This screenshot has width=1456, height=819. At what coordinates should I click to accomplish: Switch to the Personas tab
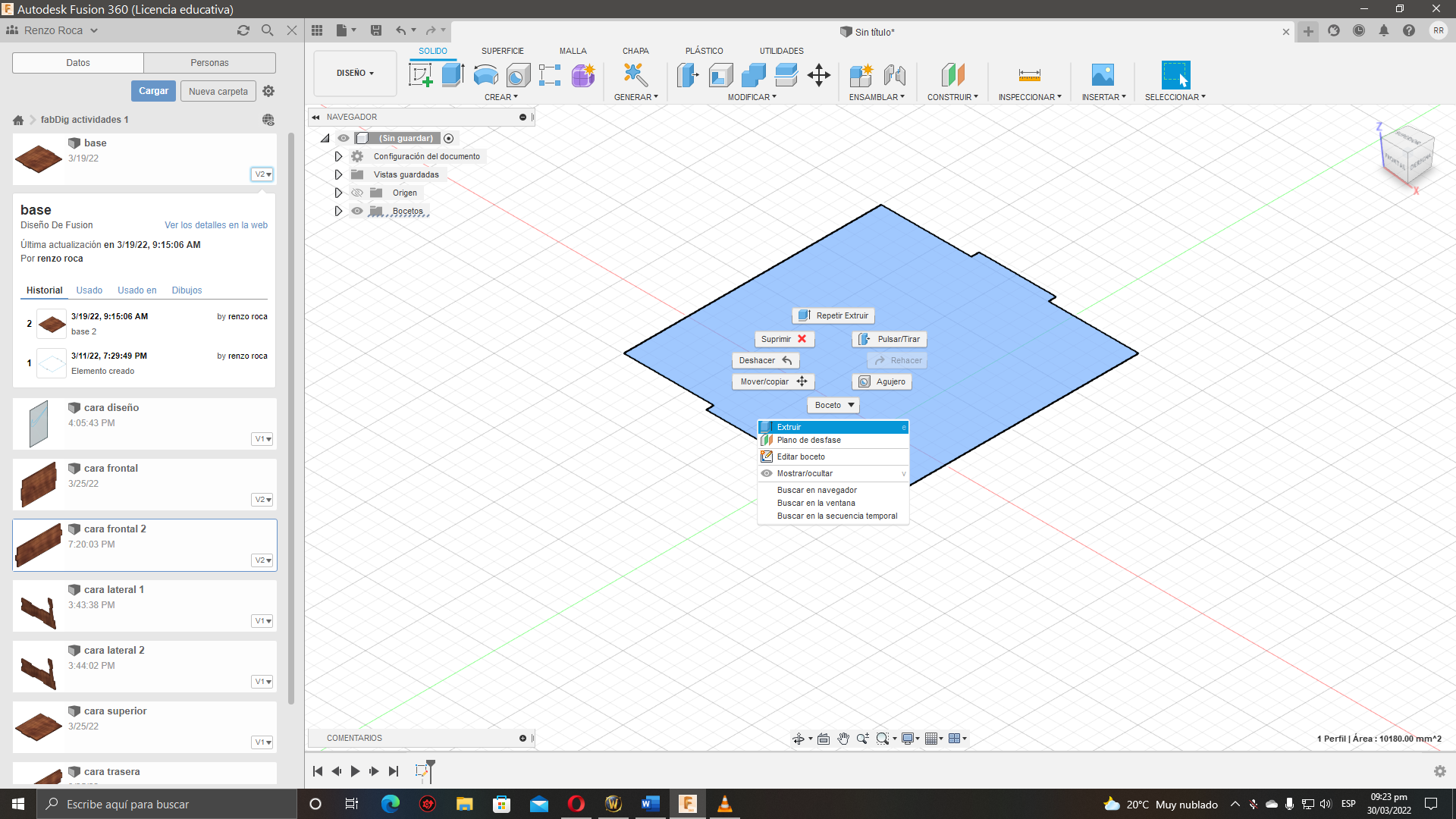point(209,63)
